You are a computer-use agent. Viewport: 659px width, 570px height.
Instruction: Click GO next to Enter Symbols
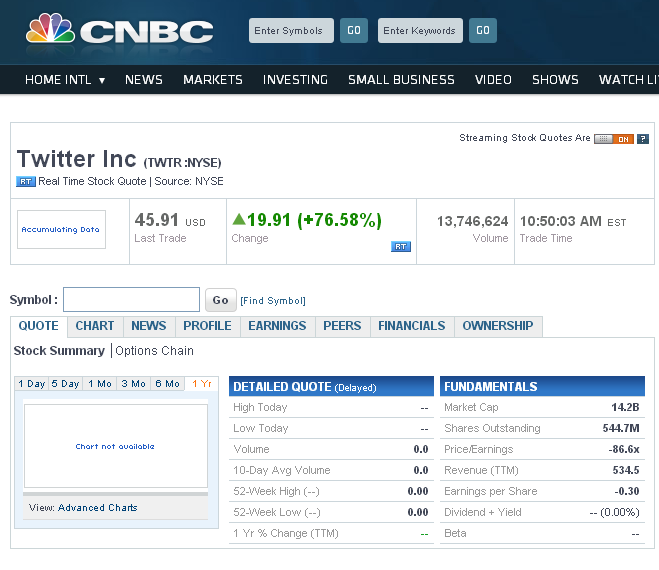click(x=354, y=30)
